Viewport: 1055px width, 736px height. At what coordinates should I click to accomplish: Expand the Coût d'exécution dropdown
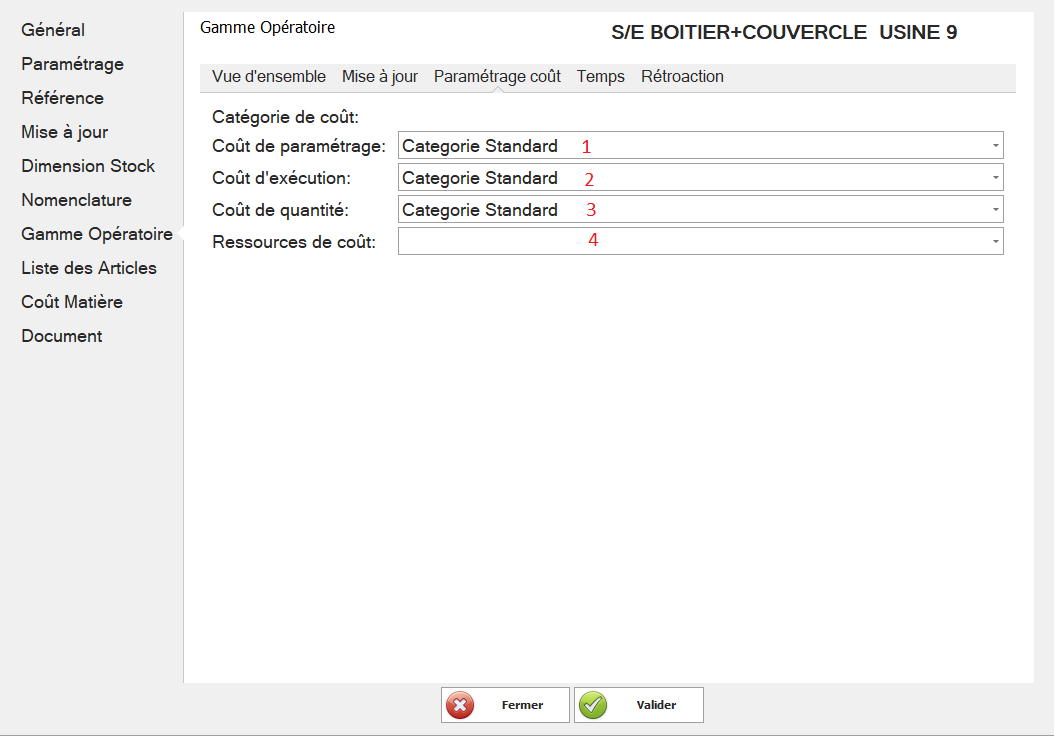[995, 178]
